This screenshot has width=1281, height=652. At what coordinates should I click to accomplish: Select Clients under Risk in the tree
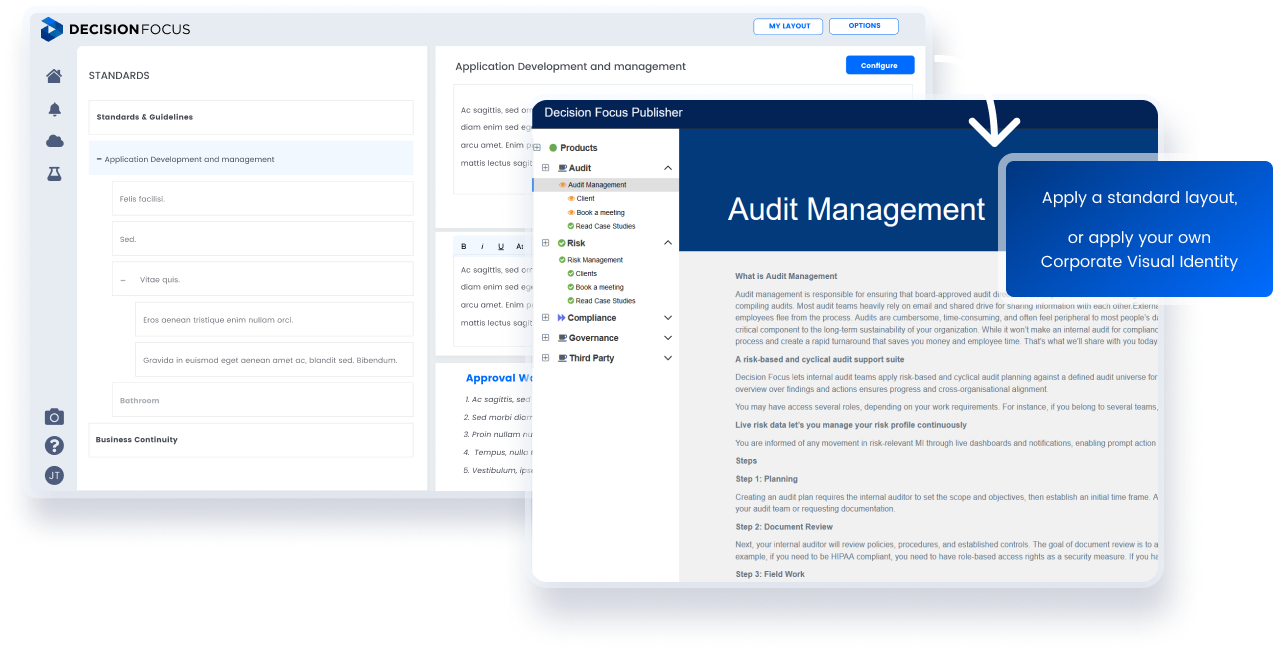tap(586, 273)
